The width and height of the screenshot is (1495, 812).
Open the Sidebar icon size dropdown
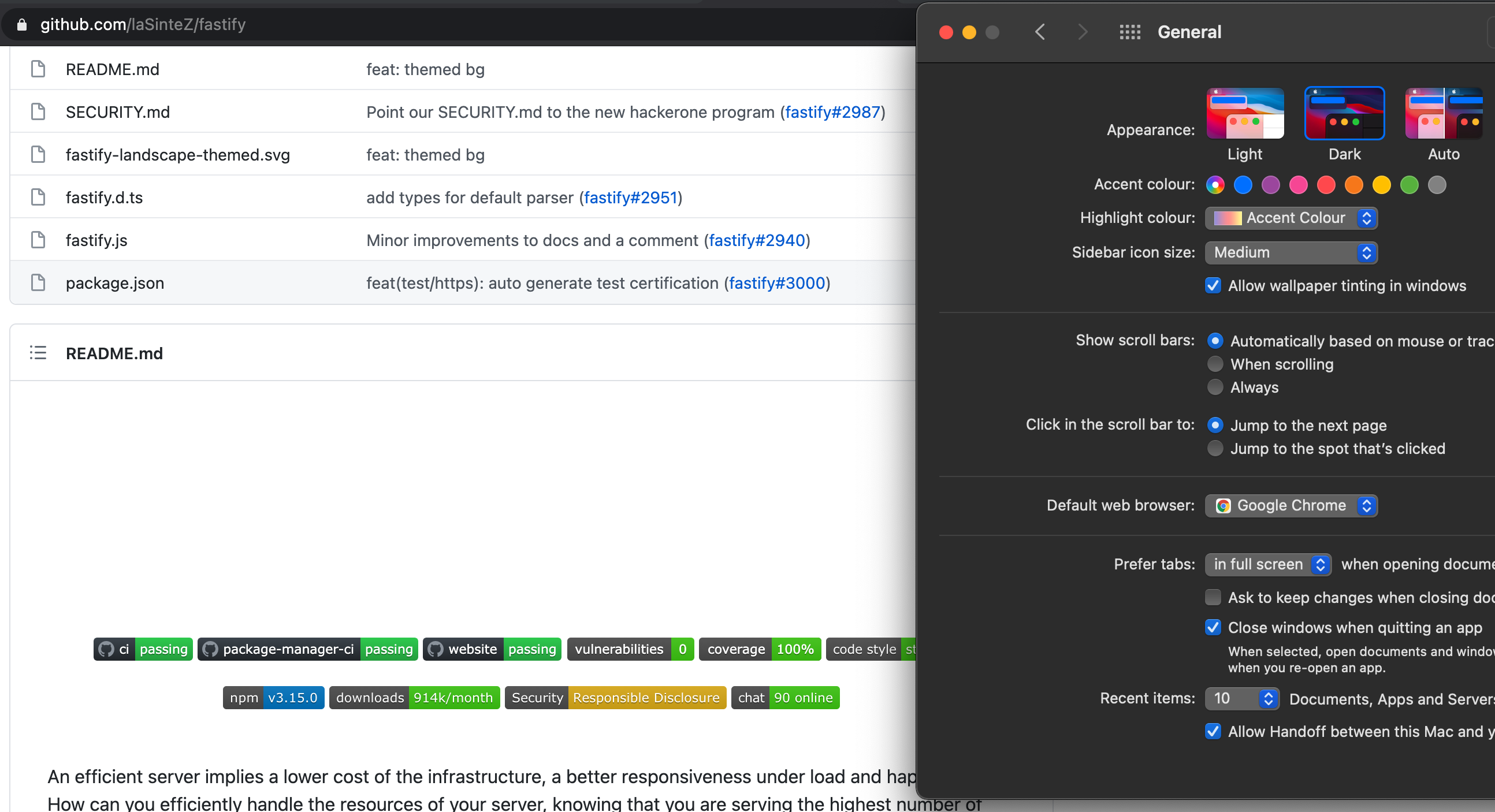(x=1291, y=252)
